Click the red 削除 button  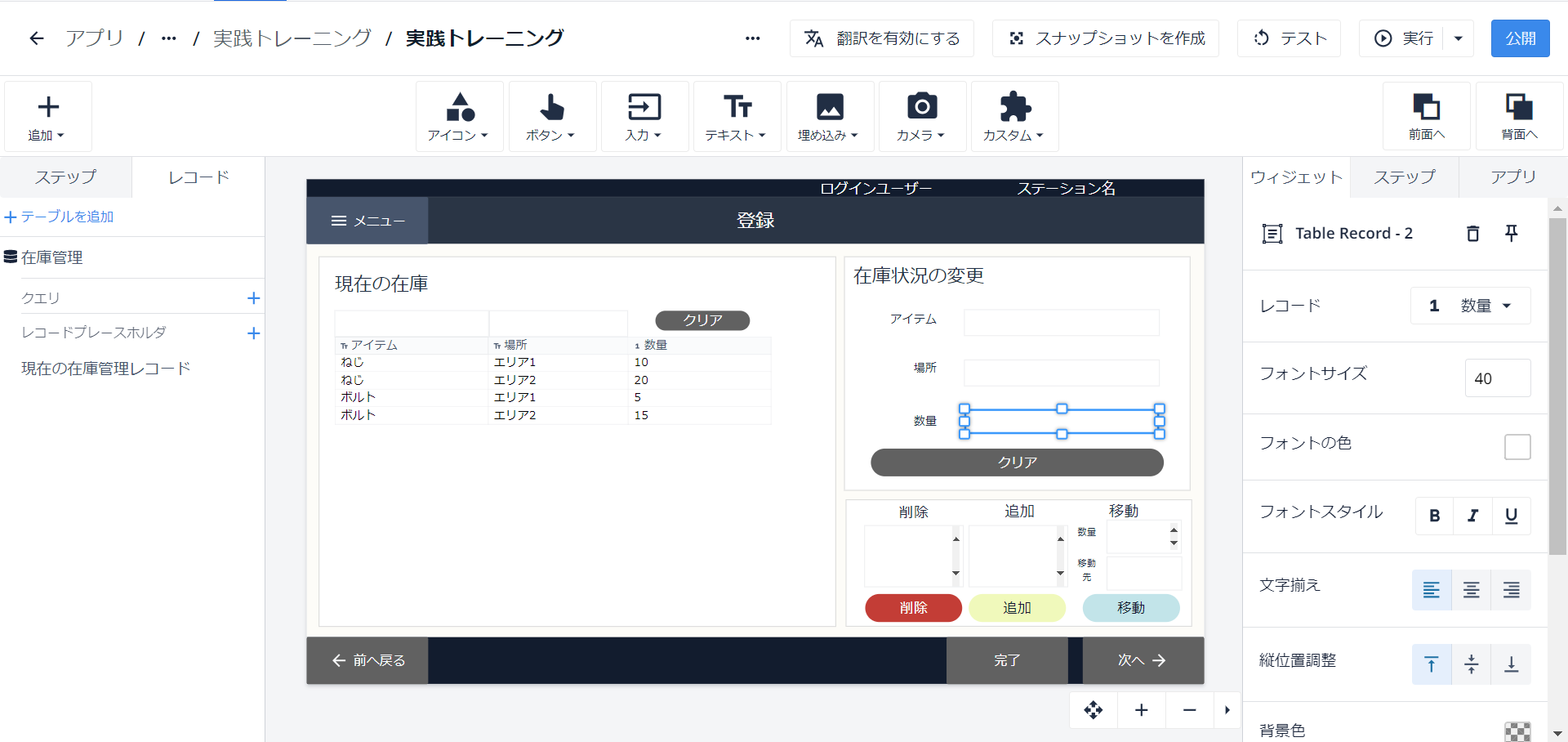tap(913, 608)
